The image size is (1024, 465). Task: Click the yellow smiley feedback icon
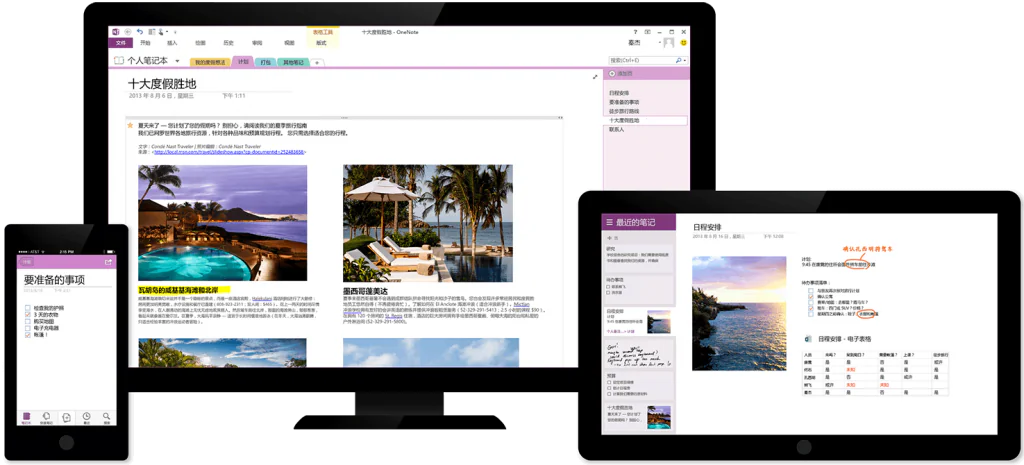[x=683, y=41]
